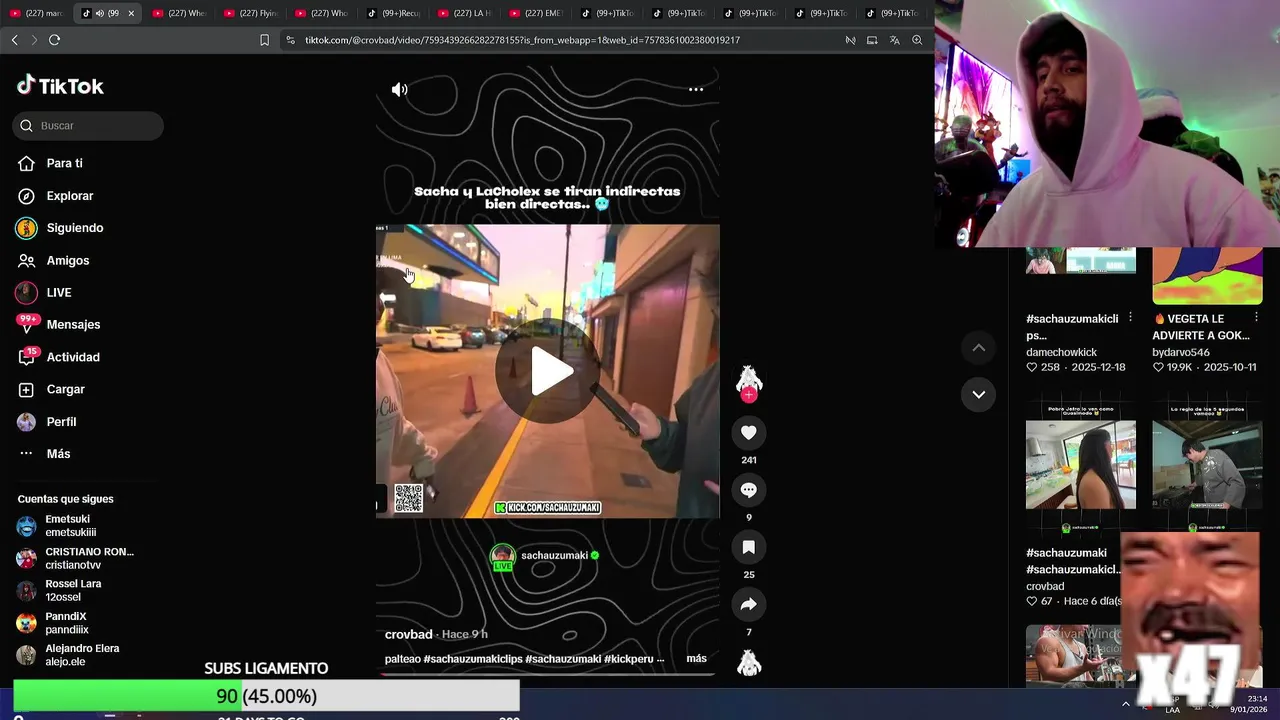This screenshot has width=1280, height=720.
Task: Bookmark this page from the browser toolbar
Action: click(264, 40)
